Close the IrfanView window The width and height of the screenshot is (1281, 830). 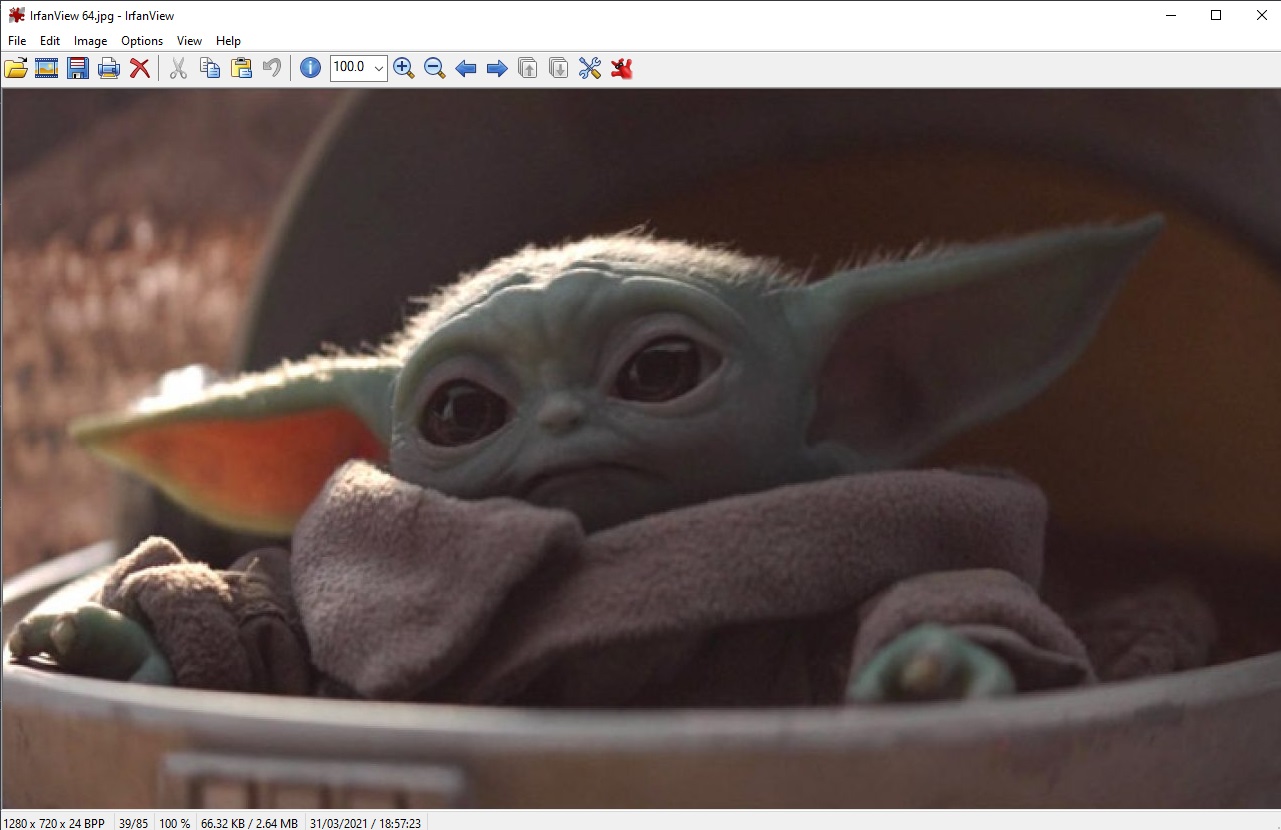point(1261,15)
